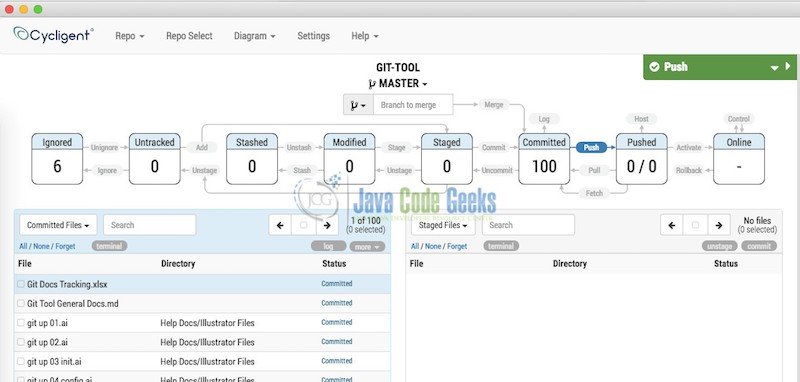This screenshot has height=382, width=800.
Task: Select the git up 01.ai checkbox
Action: coord(21,323)
